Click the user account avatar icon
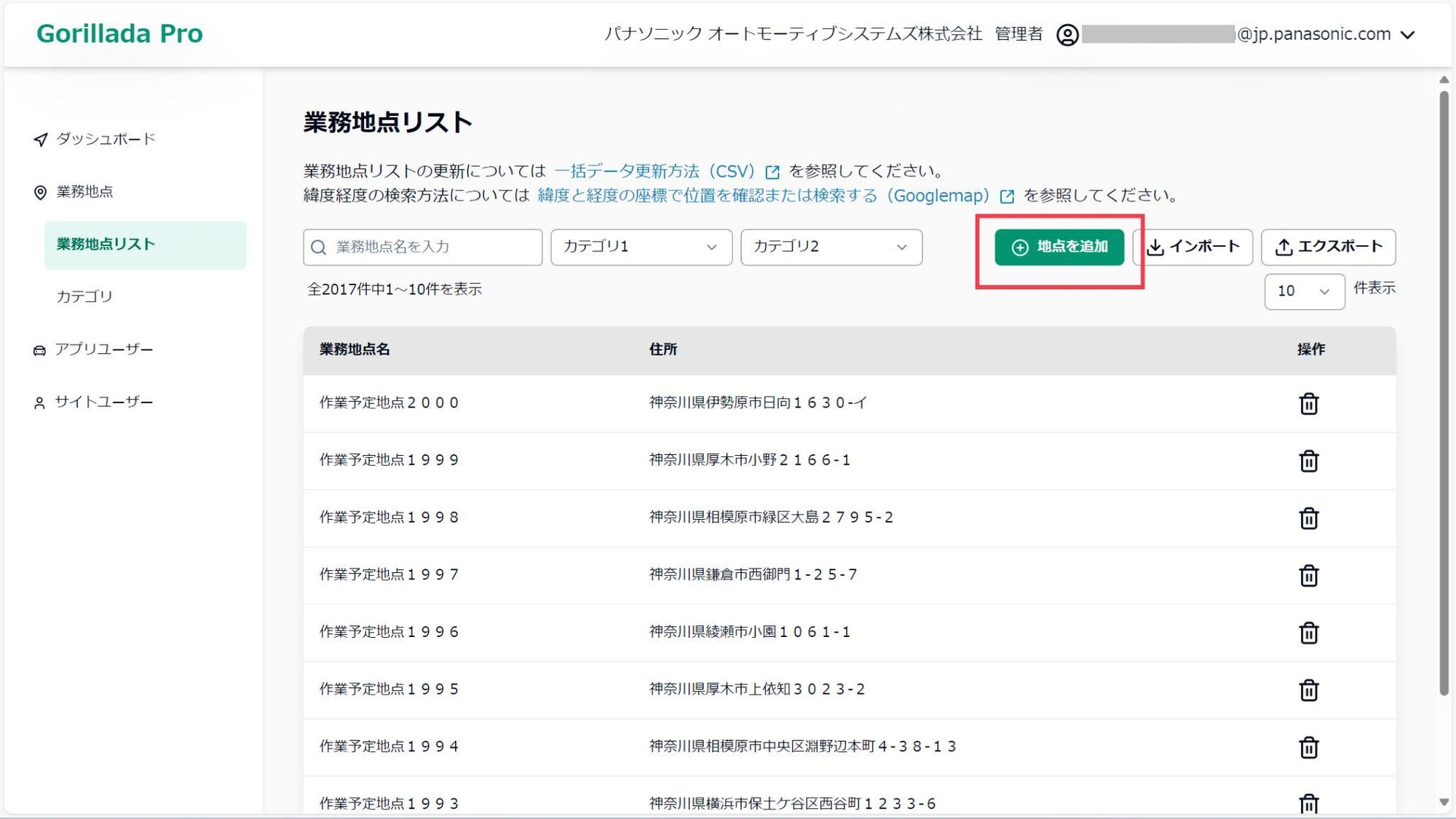1456x819 pixels. pos(1067,35)
